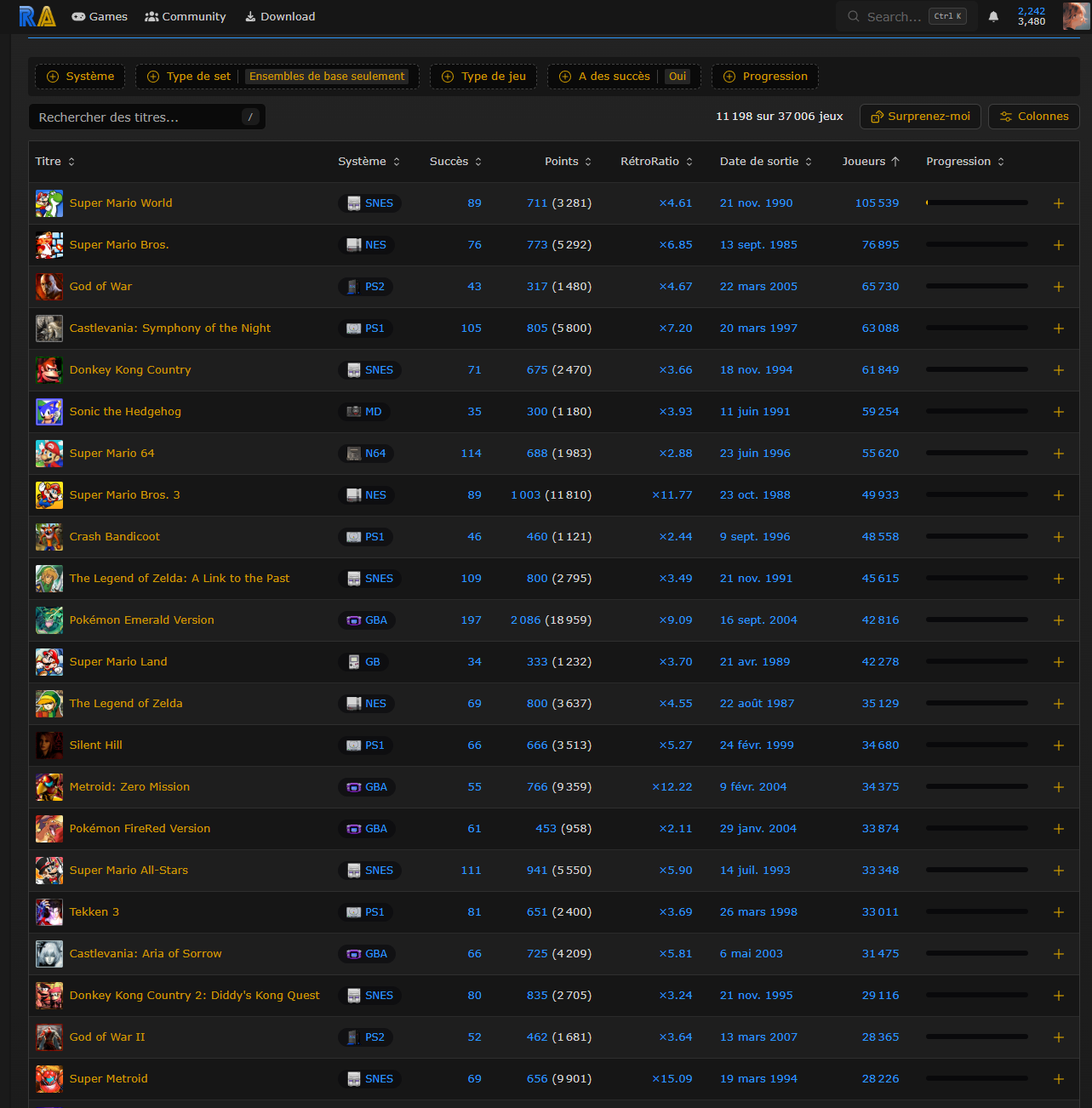The height and width of the screenshot is (1108, 1092).
Task: Click PS2 system badge for God of War
Action: tap(365, 287)
